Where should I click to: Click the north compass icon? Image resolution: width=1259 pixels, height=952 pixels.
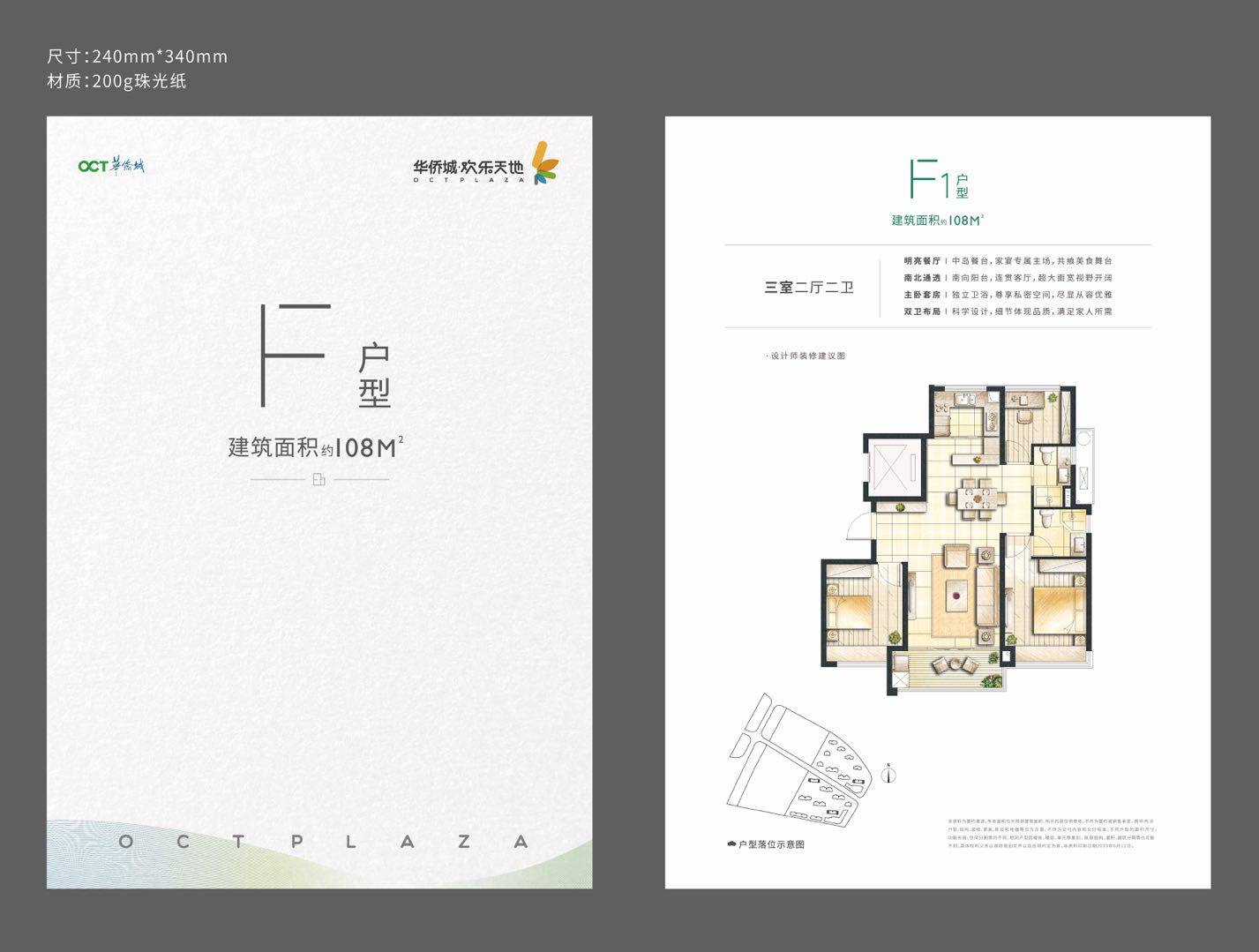[889, 774]
